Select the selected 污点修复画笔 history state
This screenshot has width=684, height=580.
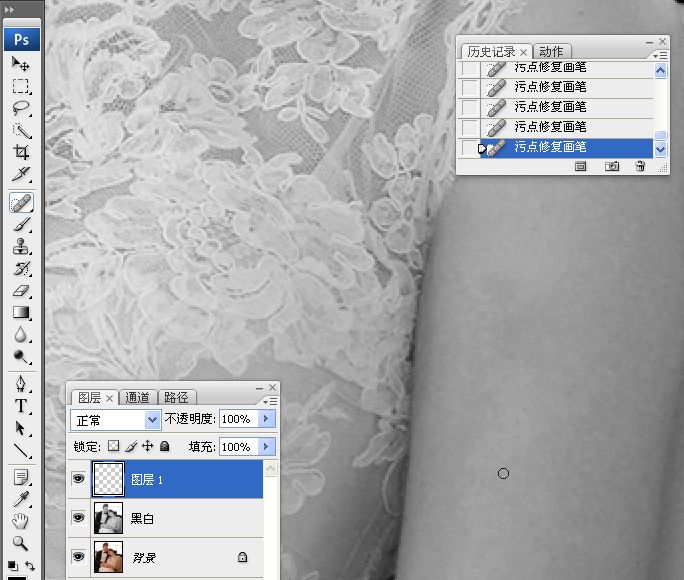click(x=566, y=147)
